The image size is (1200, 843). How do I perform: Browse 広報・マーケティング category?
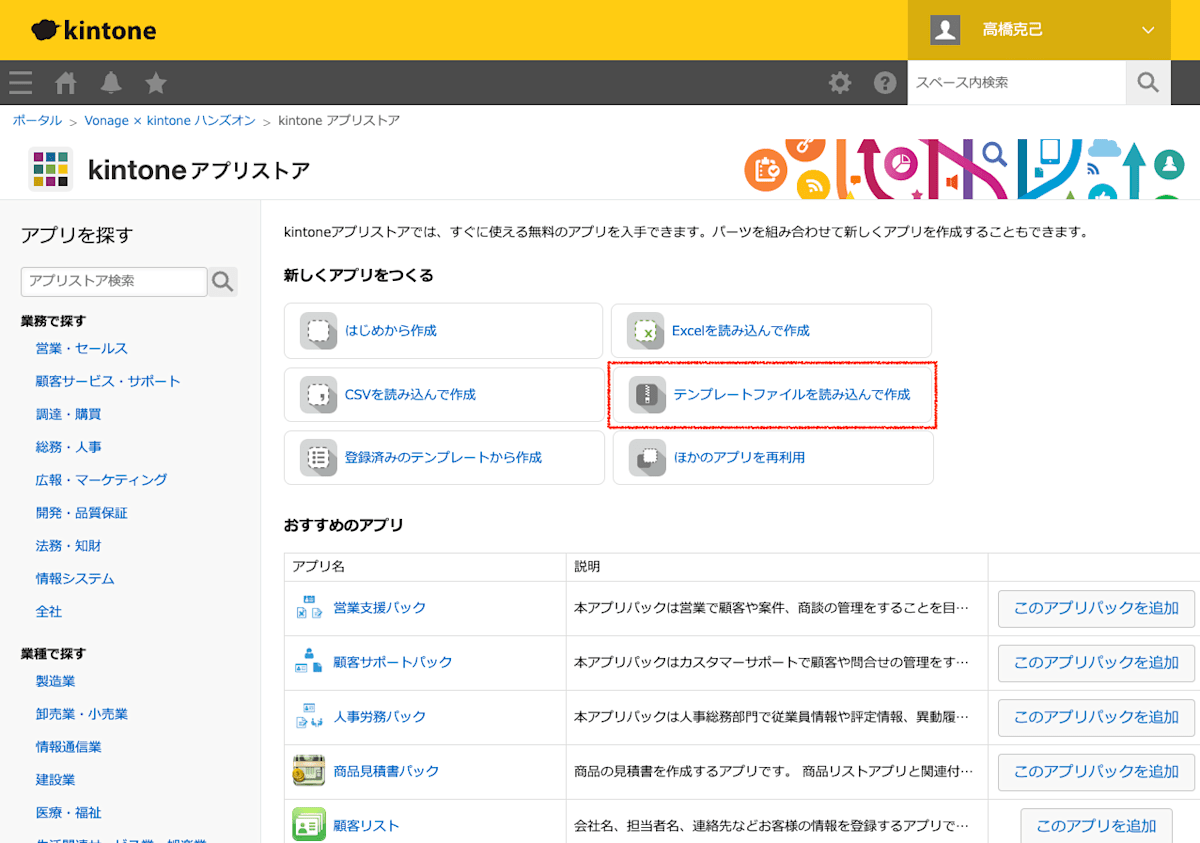(x=101, y=480)
